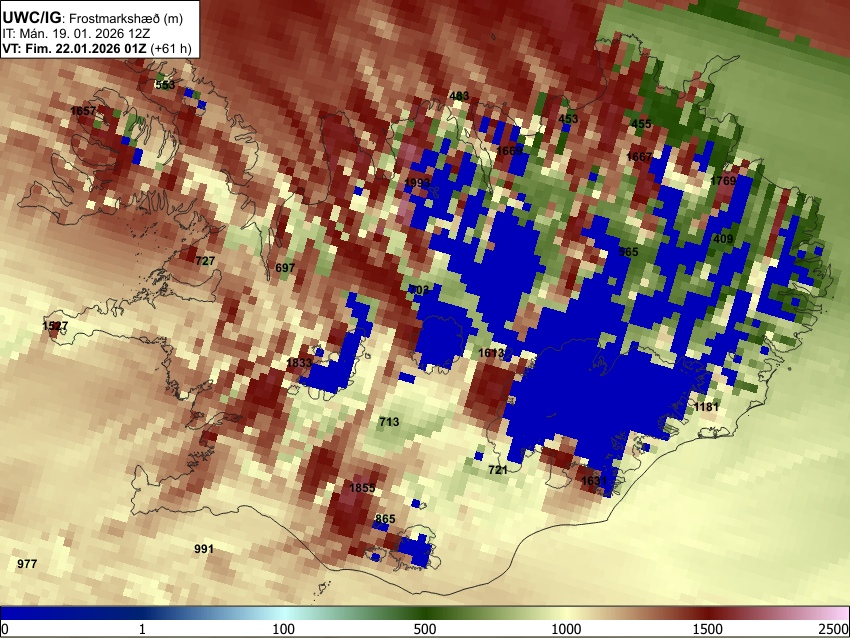The image size is (850, 638).
Task: Click the 'UWC/IG: Frostmarkshæð (m)' title text
Action: (93, 18)
